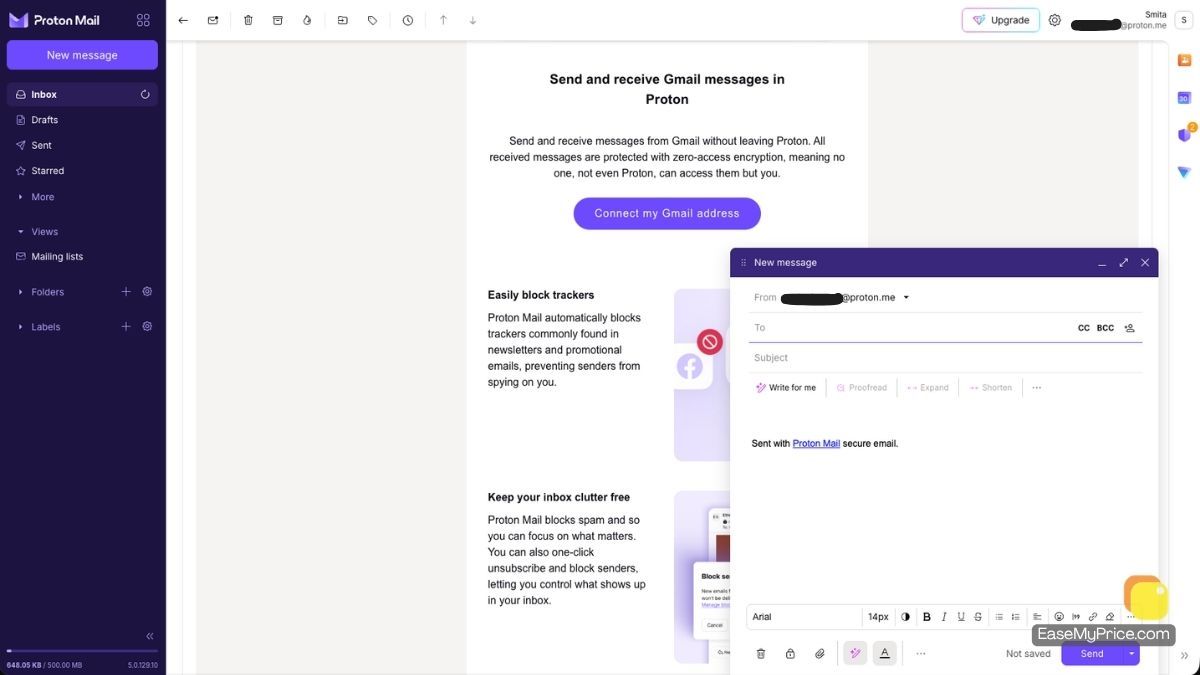Click the Subject field in composer
Image resolution: width=1200 pixels, height=675 pixels.
(945, 358)
